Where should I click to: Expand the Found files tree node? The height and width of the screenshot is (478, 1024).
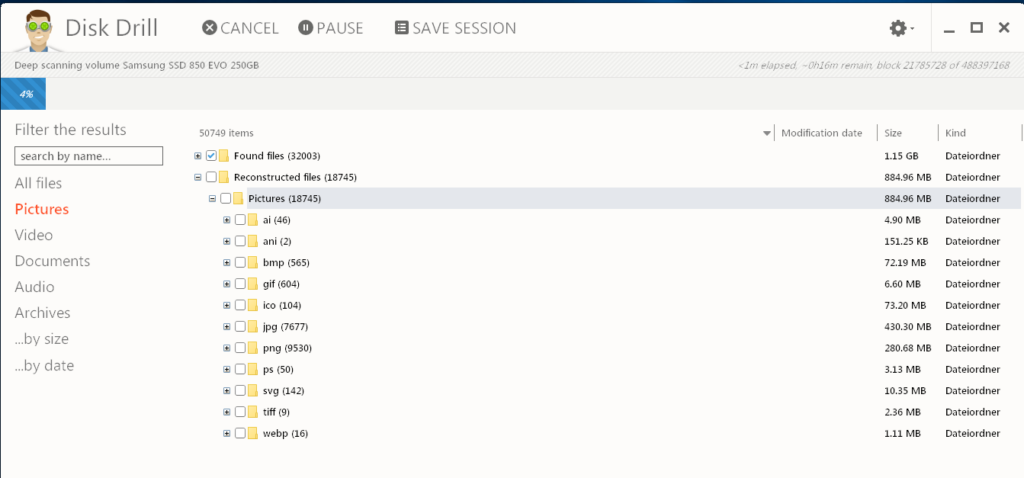coord(198,156)
